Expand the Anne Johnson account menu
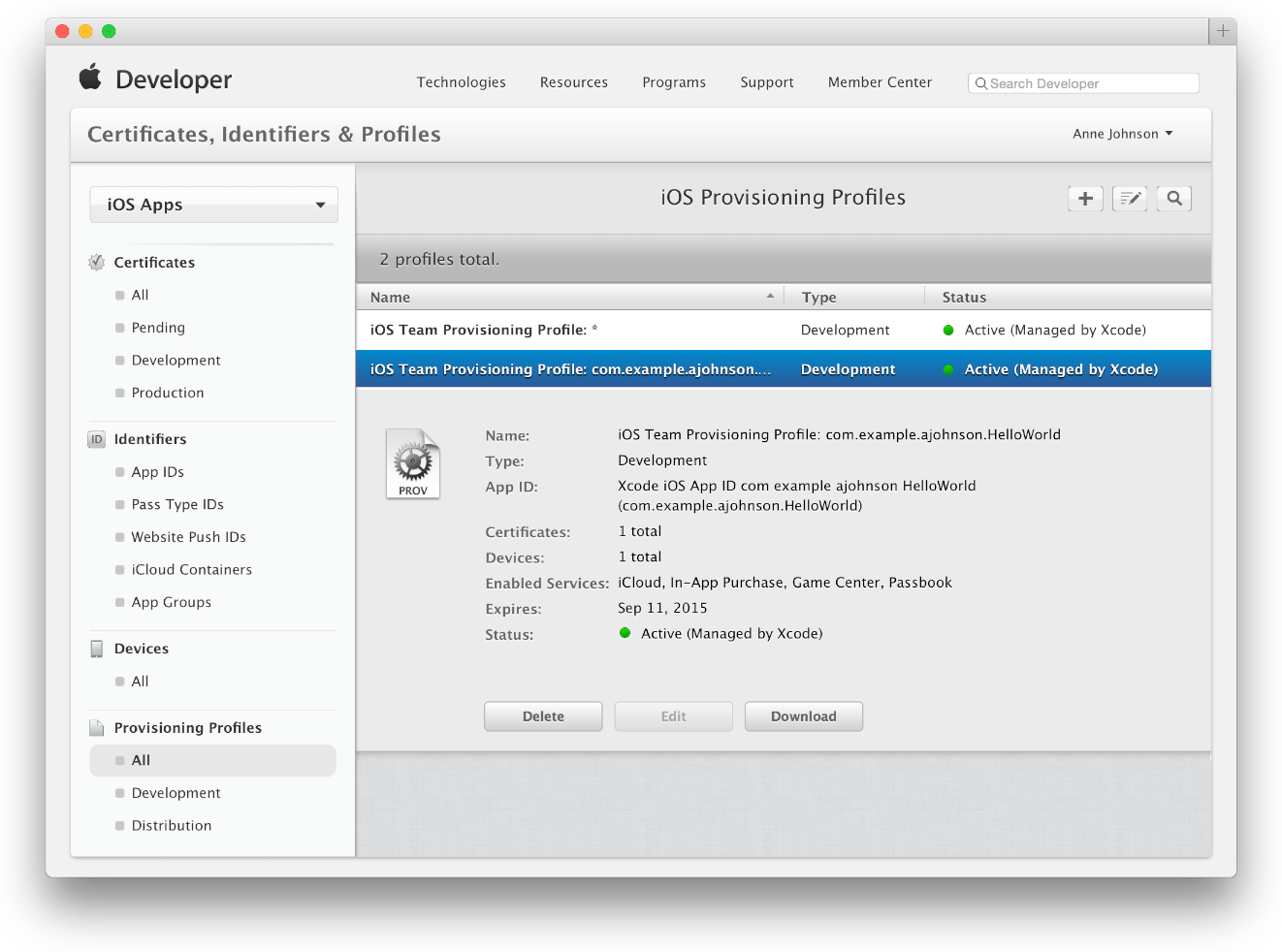Image resolution: width=1282 pixels, height=952 pixels. click(1122, 134)
